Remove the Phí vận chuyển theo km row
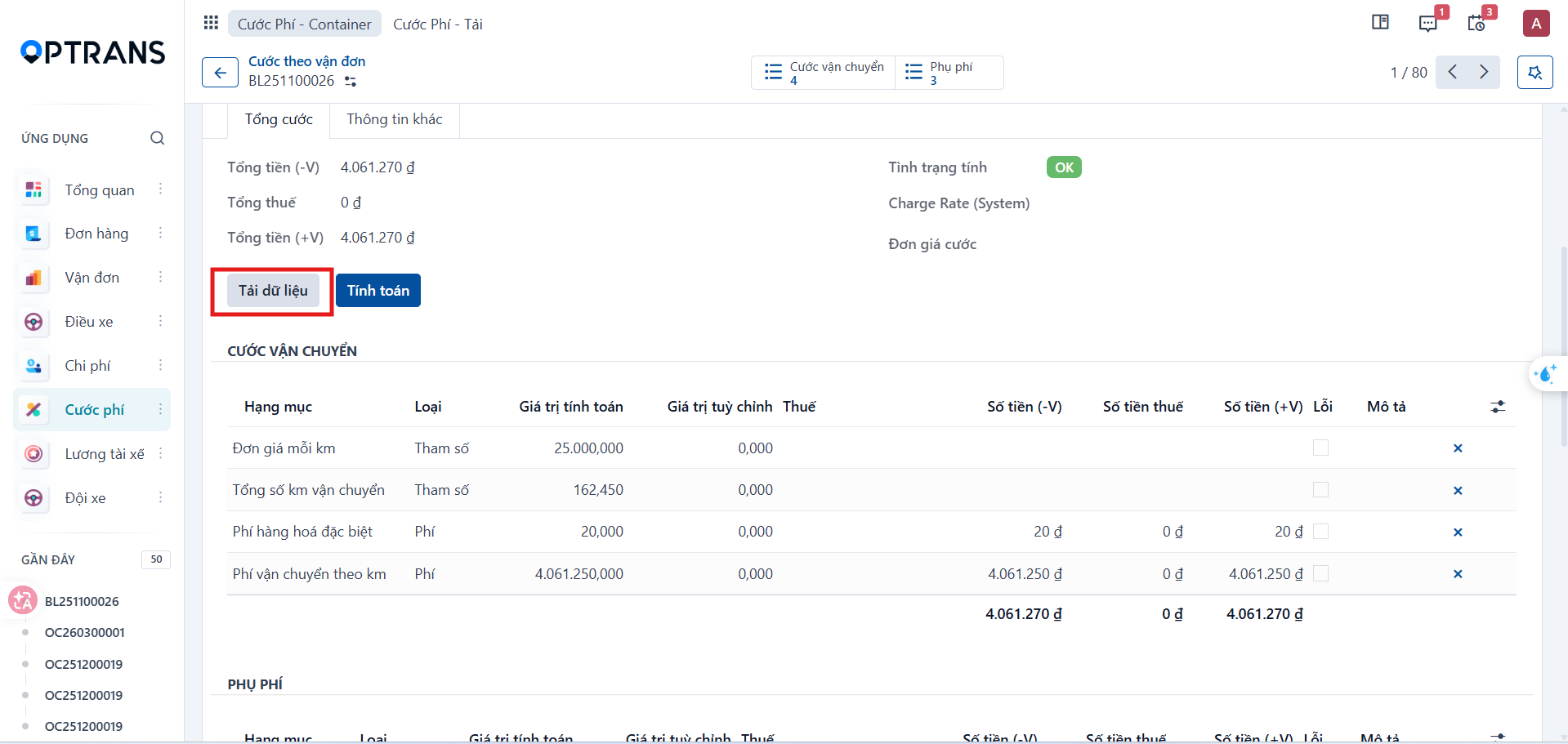The height and width of the screenshot is (744, 1568). pyautogui.click(x=1458, y=574)
